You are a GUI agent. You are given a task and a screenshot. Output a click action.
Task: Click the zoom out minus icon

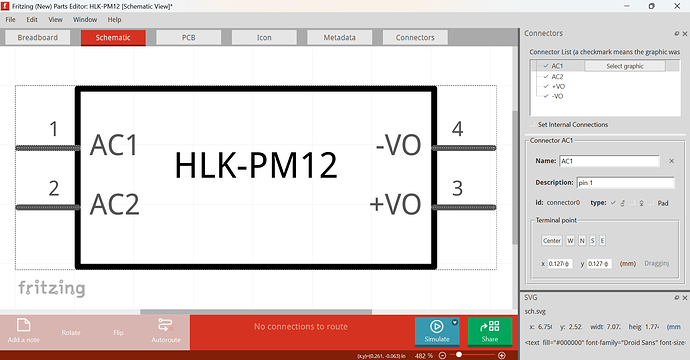(443, 355)
